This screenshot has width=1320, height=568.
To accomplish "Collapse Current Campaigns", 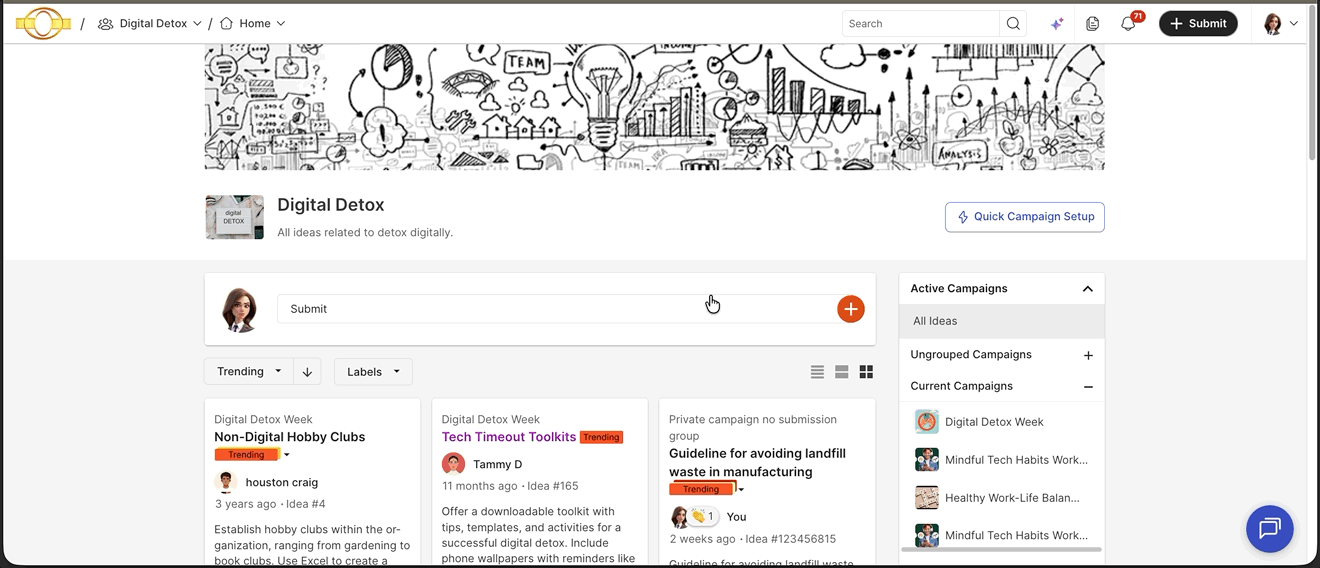I will pos(1088,387).
